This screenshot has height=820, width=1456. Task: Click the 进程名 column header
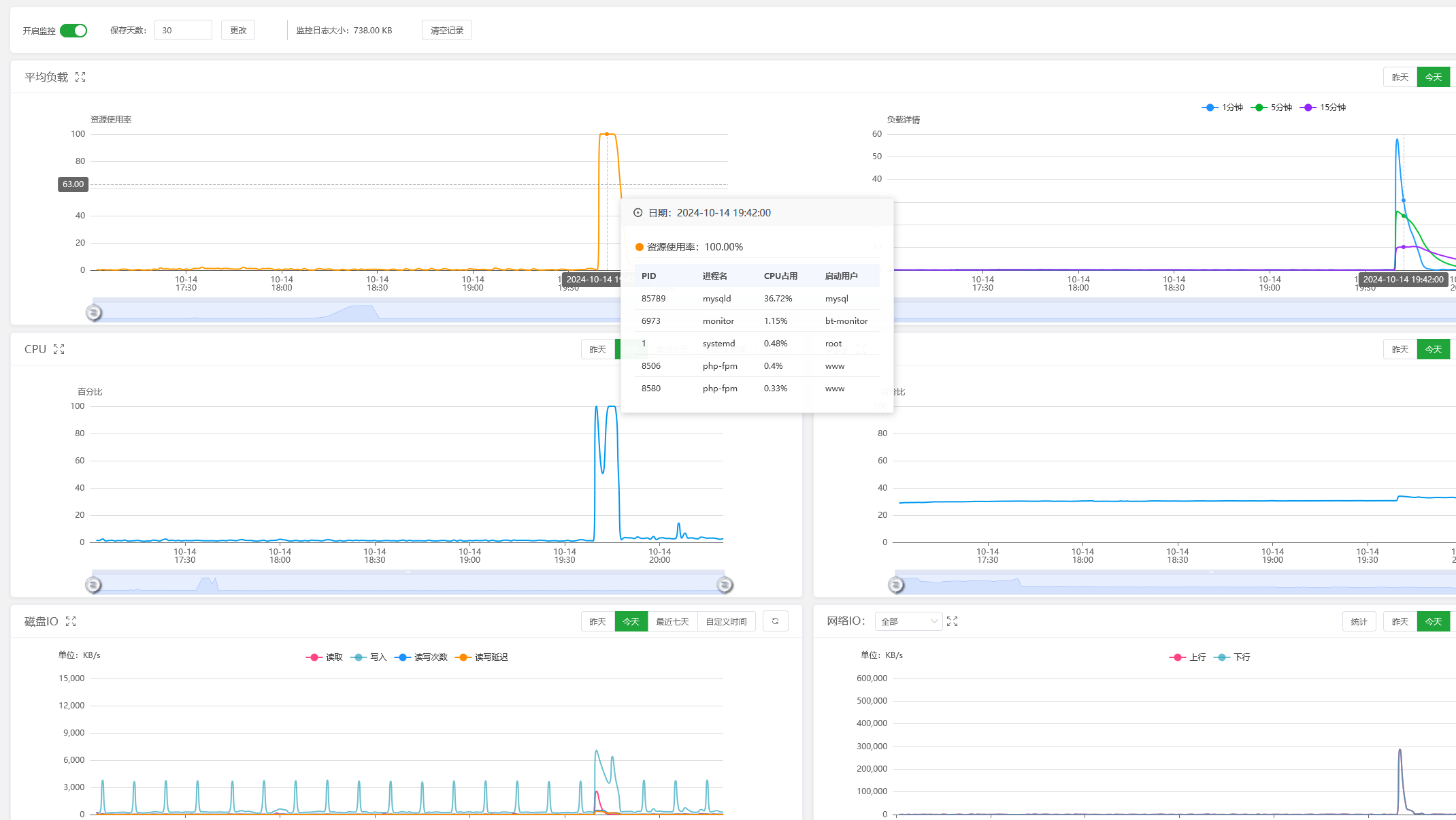click(x=715, y=276)
